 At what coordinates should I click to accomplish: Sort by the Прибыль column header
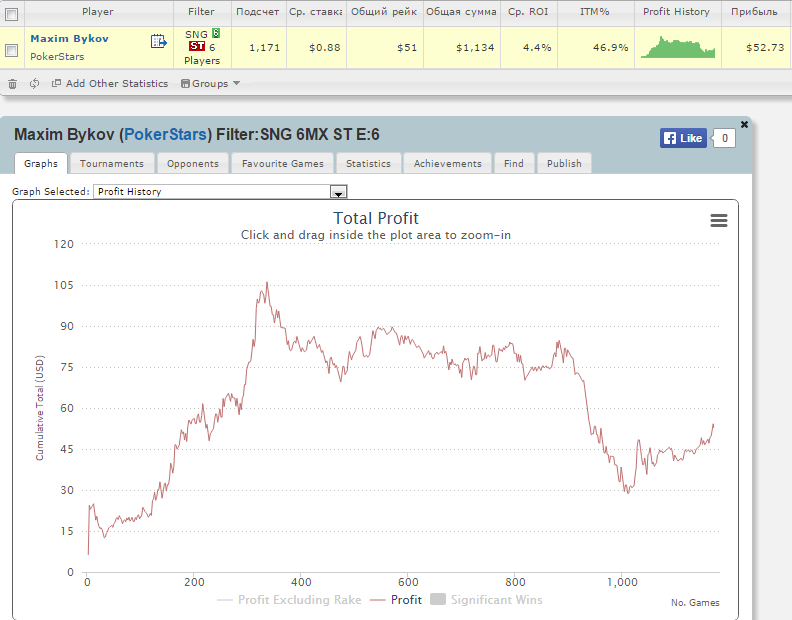(755, 12)
